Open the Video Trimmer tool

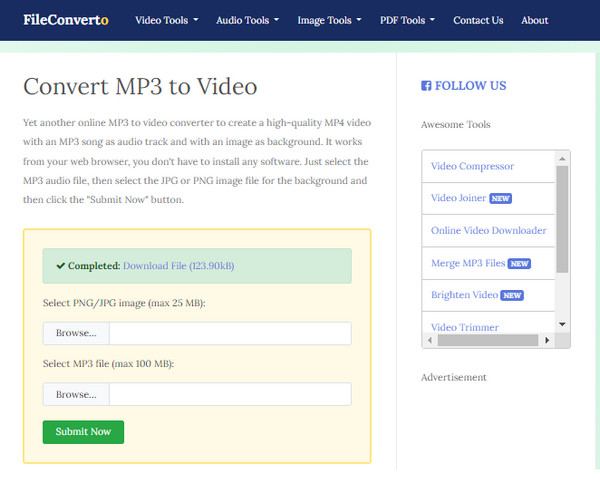[x=465, y=328]
